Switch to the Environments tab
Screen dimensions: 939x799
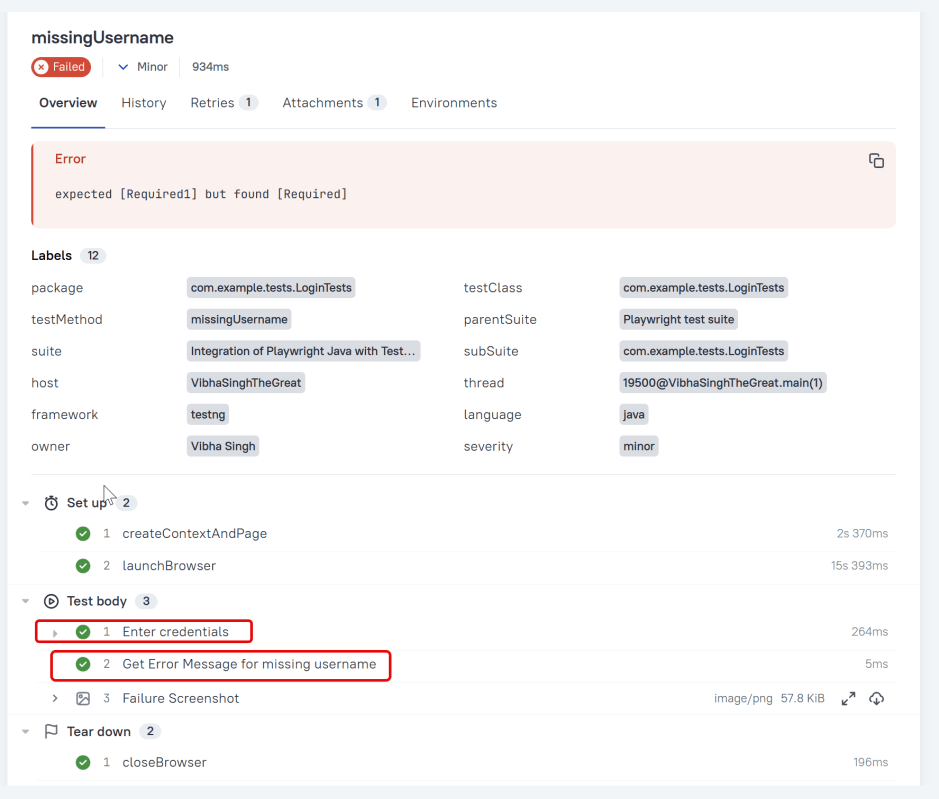(x=454, y=103)
